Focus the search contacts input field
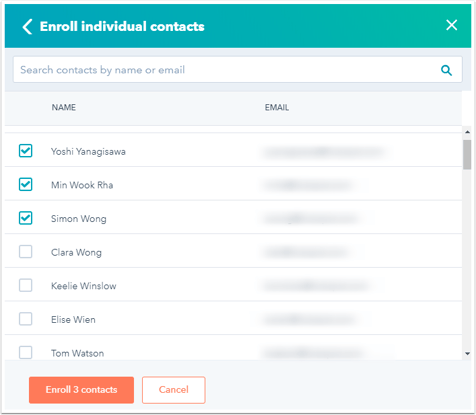 click(x=237, y=70)
